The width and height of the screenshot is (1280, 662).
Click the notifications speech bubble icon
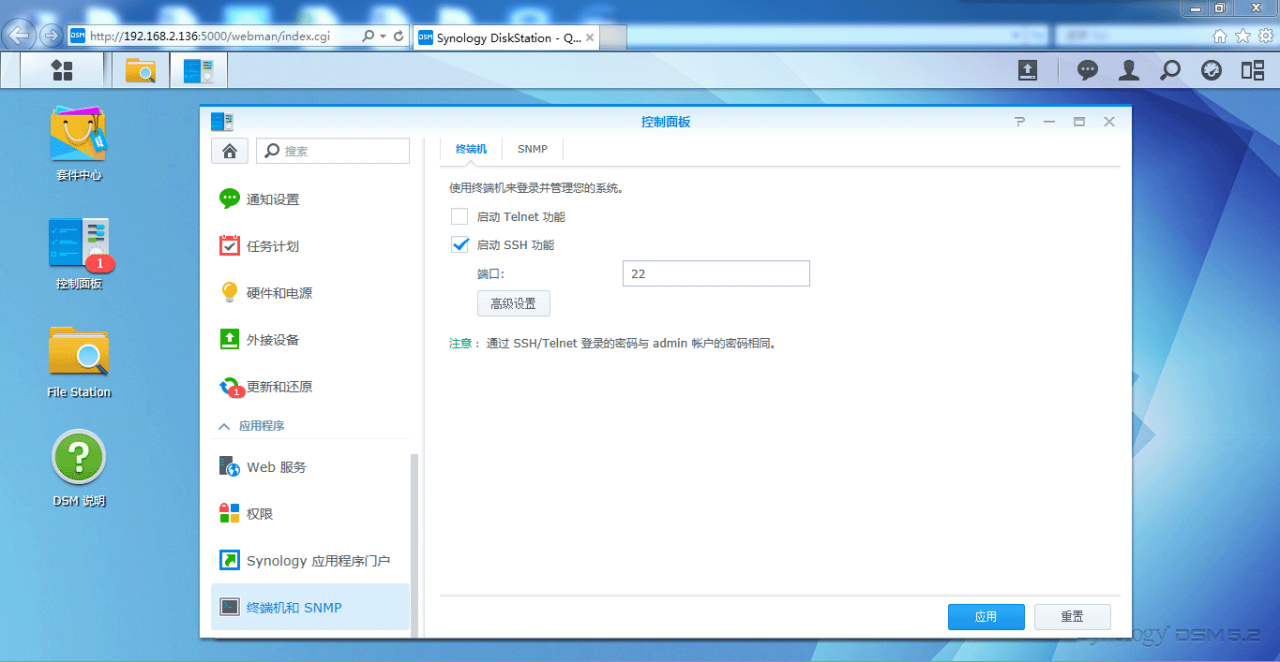[x=1087, y=70]
